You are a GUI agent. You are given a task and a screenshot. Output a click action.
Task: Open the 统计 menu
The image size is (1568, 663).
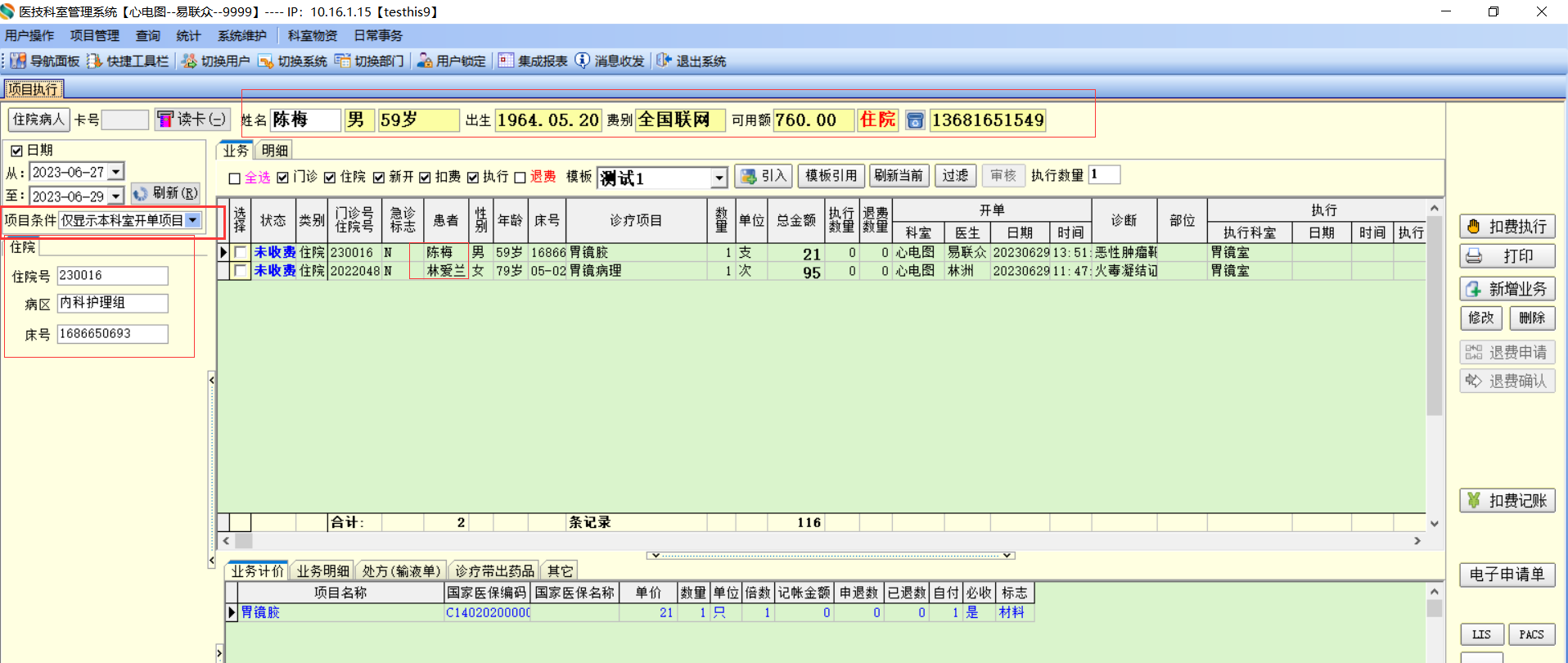pos(188,36)
